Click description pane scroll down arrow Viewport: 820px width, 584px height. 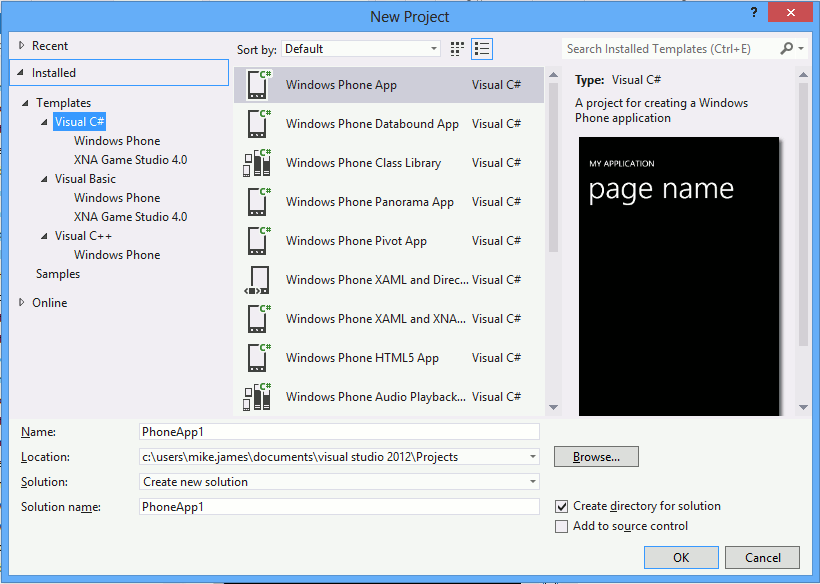(x=804, y=407)
